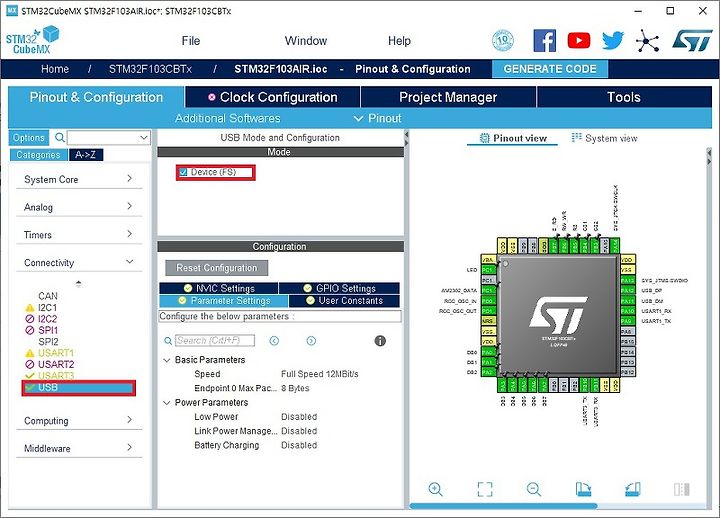Viewport: 720px width, 518px height.
Task: Click the info icon in configuration panel
Action: [380, 341]
